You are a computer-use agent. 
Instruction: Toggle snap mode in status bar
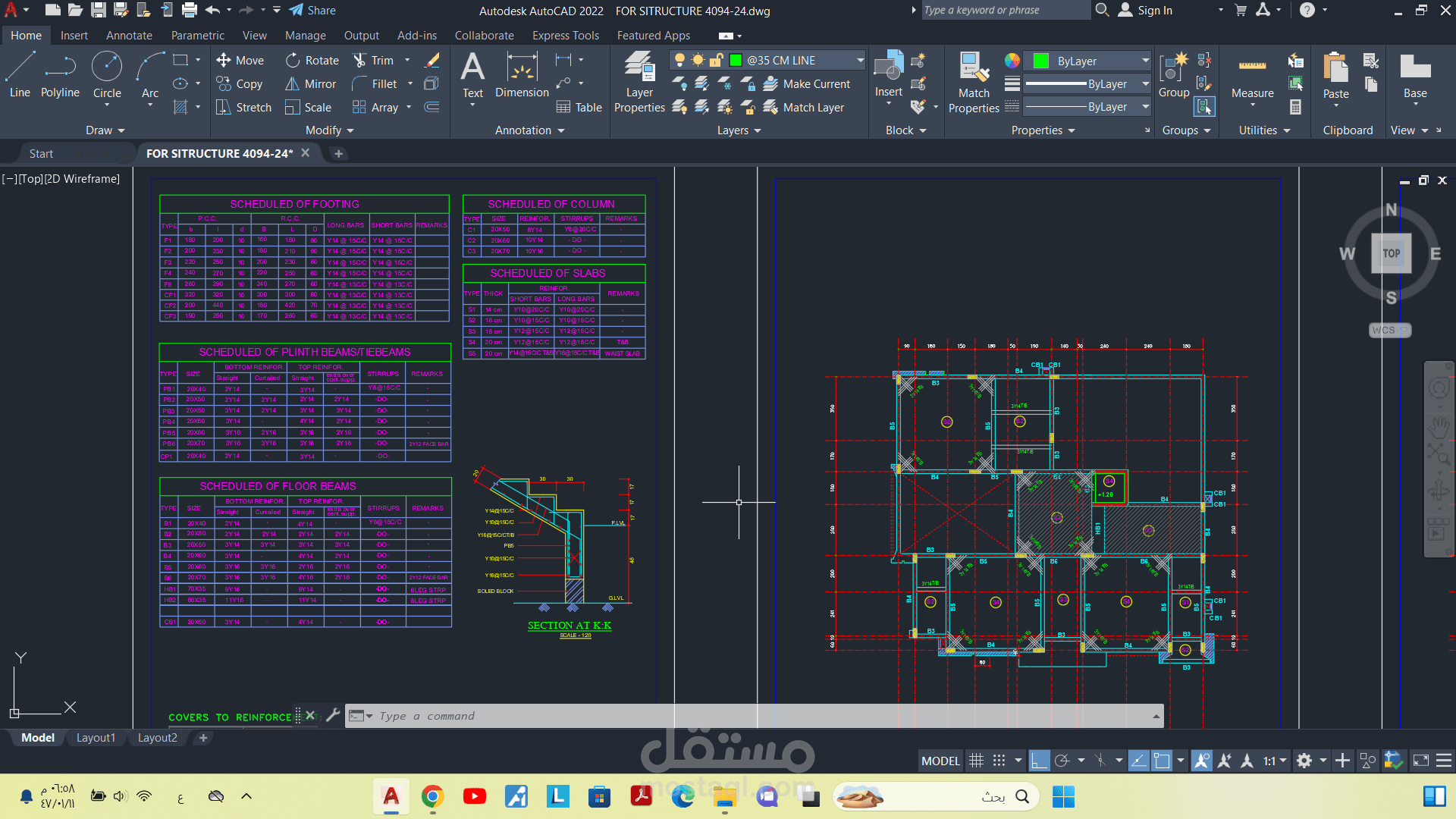tap(999, 761)
